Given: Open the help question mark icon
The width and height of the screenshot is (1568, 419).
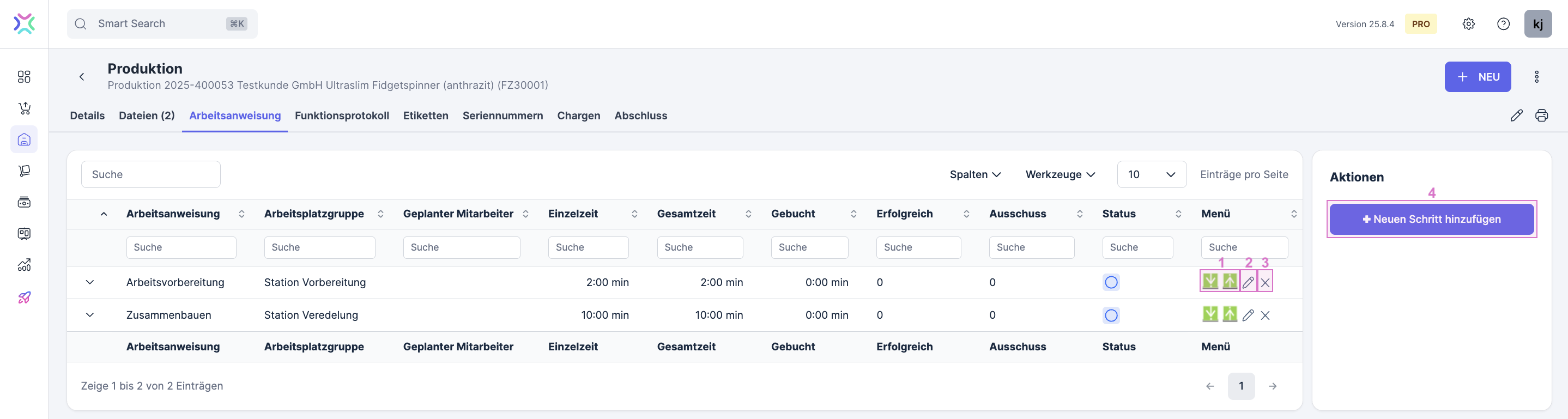Looking at the screenshot, I should pos(1503,24).
